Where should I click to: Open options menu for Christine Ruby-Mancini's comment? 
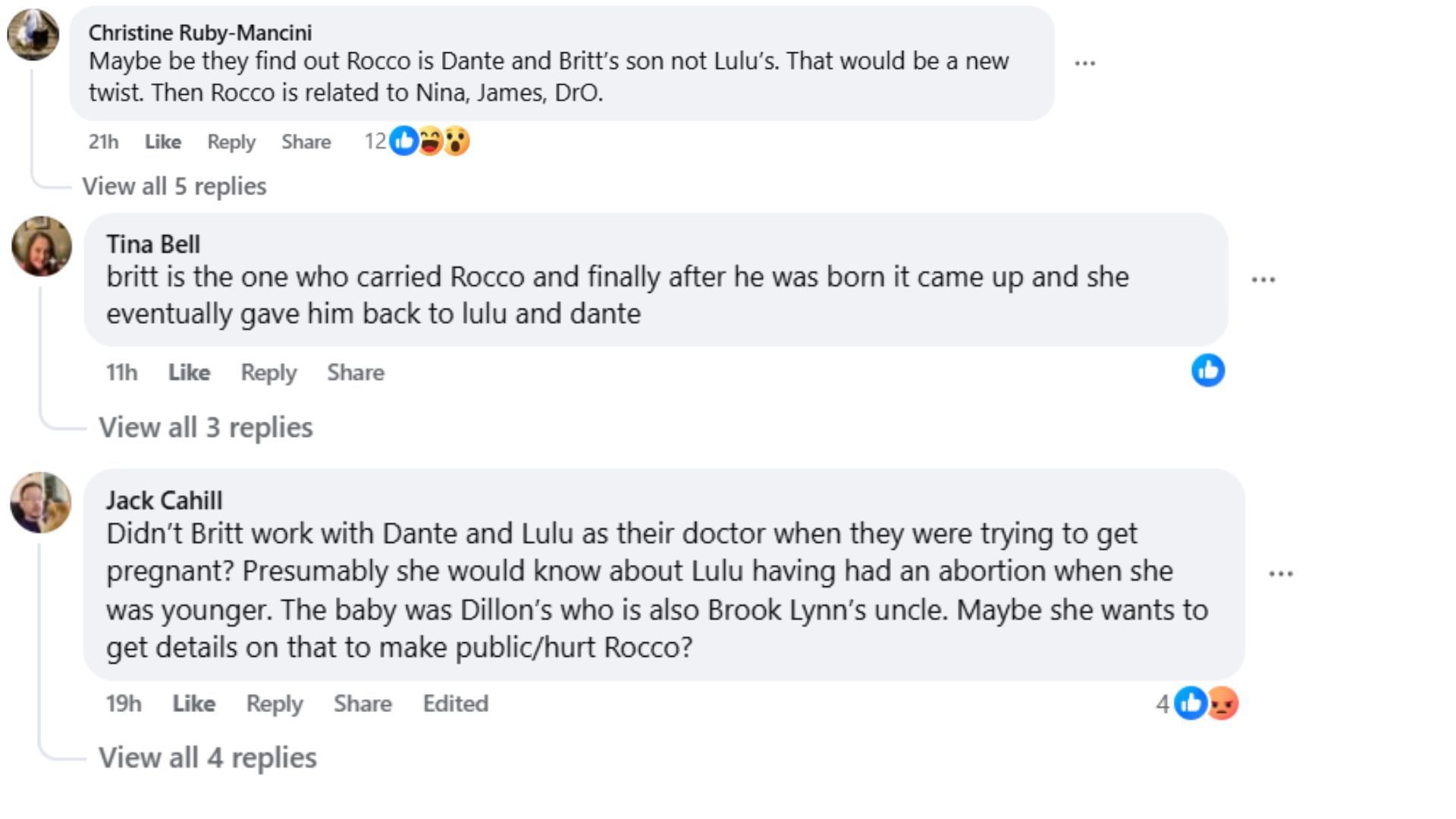pos(1085,64)
